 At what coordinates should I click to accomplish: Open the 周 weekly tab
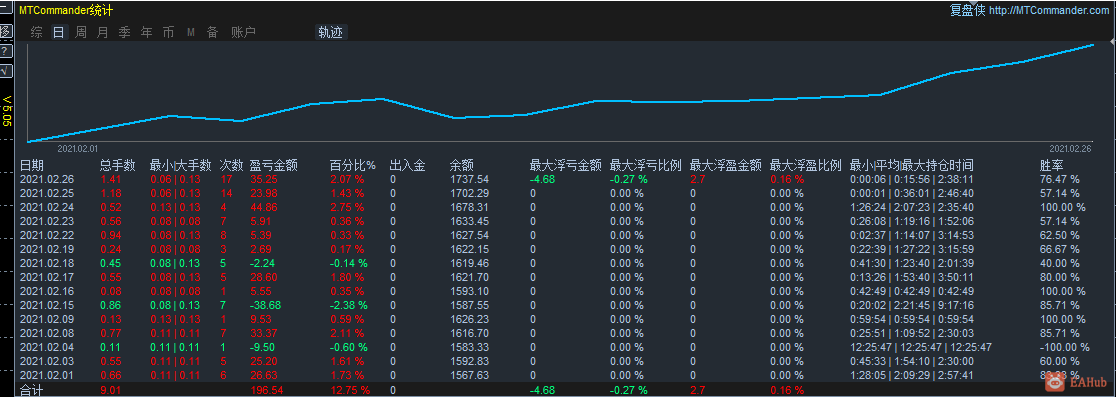click(x=80, y=32)
